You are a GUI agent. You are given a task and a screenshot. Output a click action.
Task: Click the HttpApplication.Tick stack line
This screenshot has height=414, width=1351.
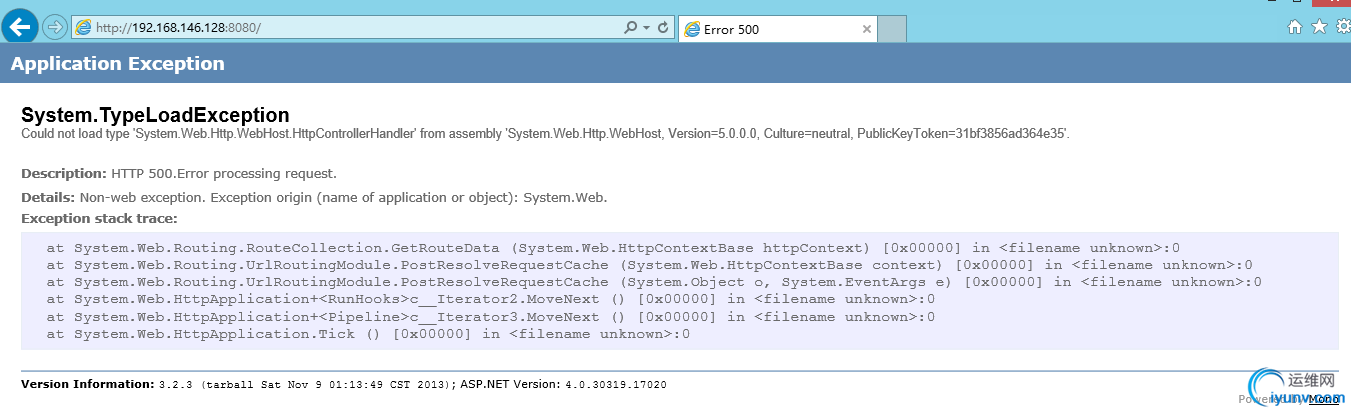pos(368,334)
